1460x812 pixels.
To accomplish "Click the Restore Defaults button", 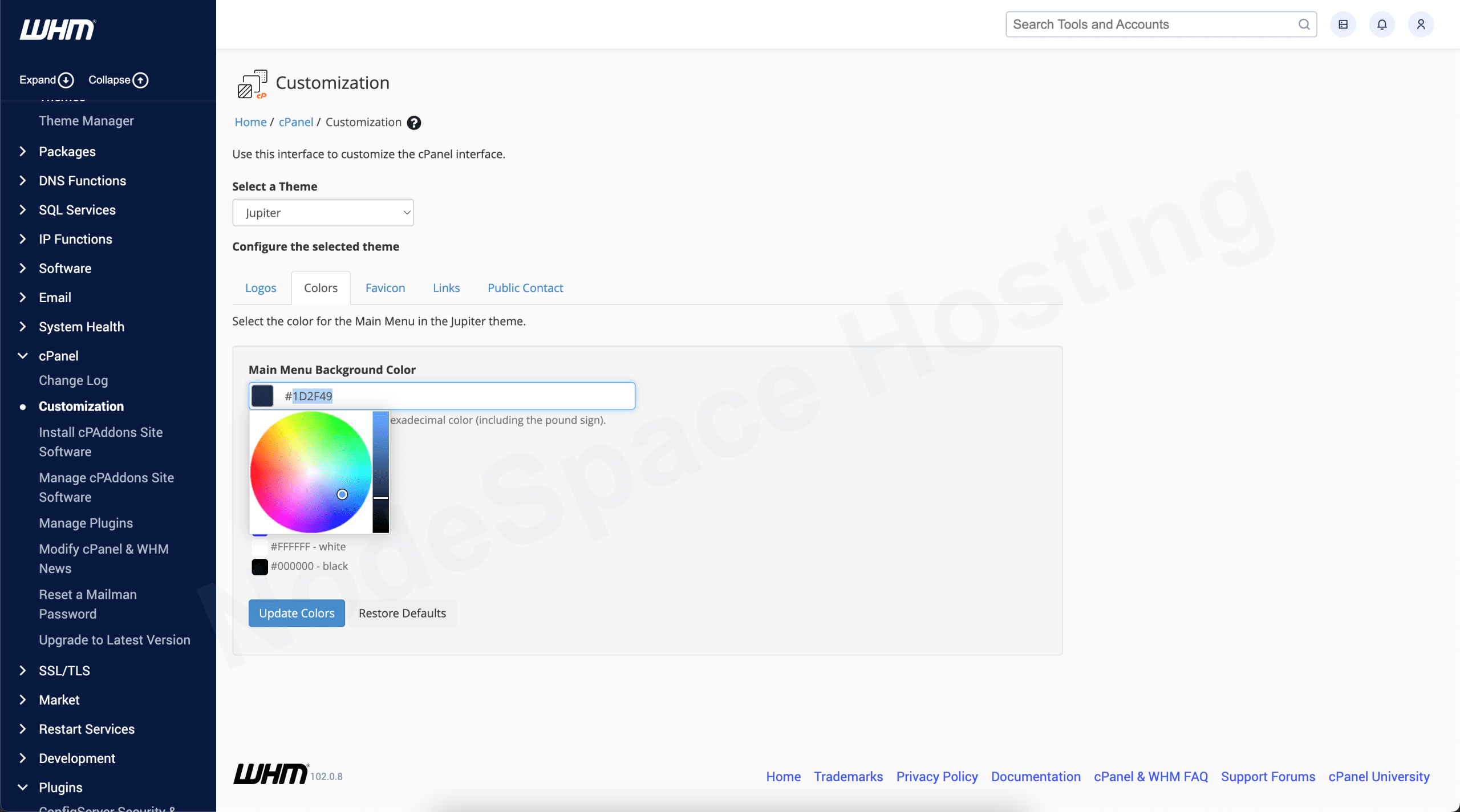I will point(402,613).
